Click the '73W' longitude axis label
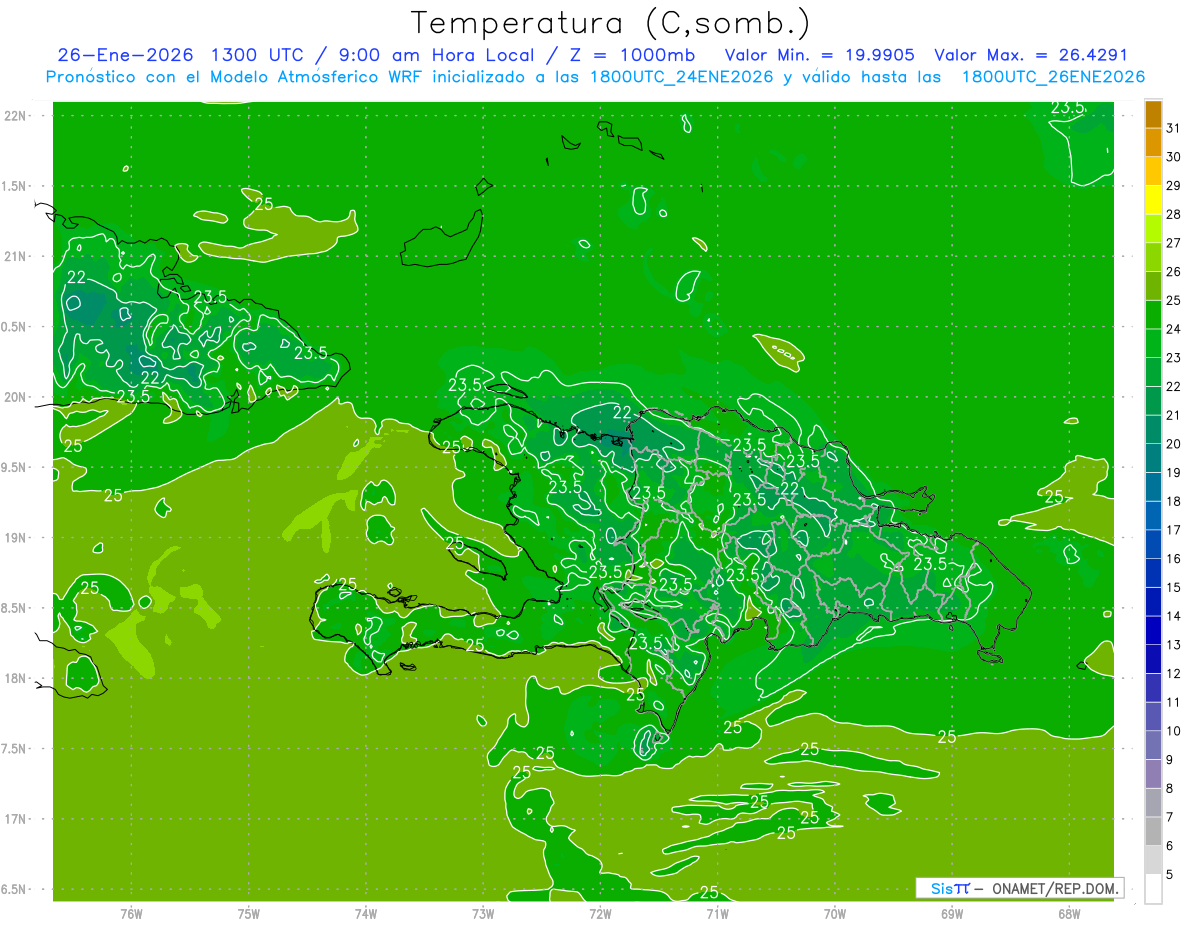The width and height of the screenshot is (1200, 927). pos(483,914)
